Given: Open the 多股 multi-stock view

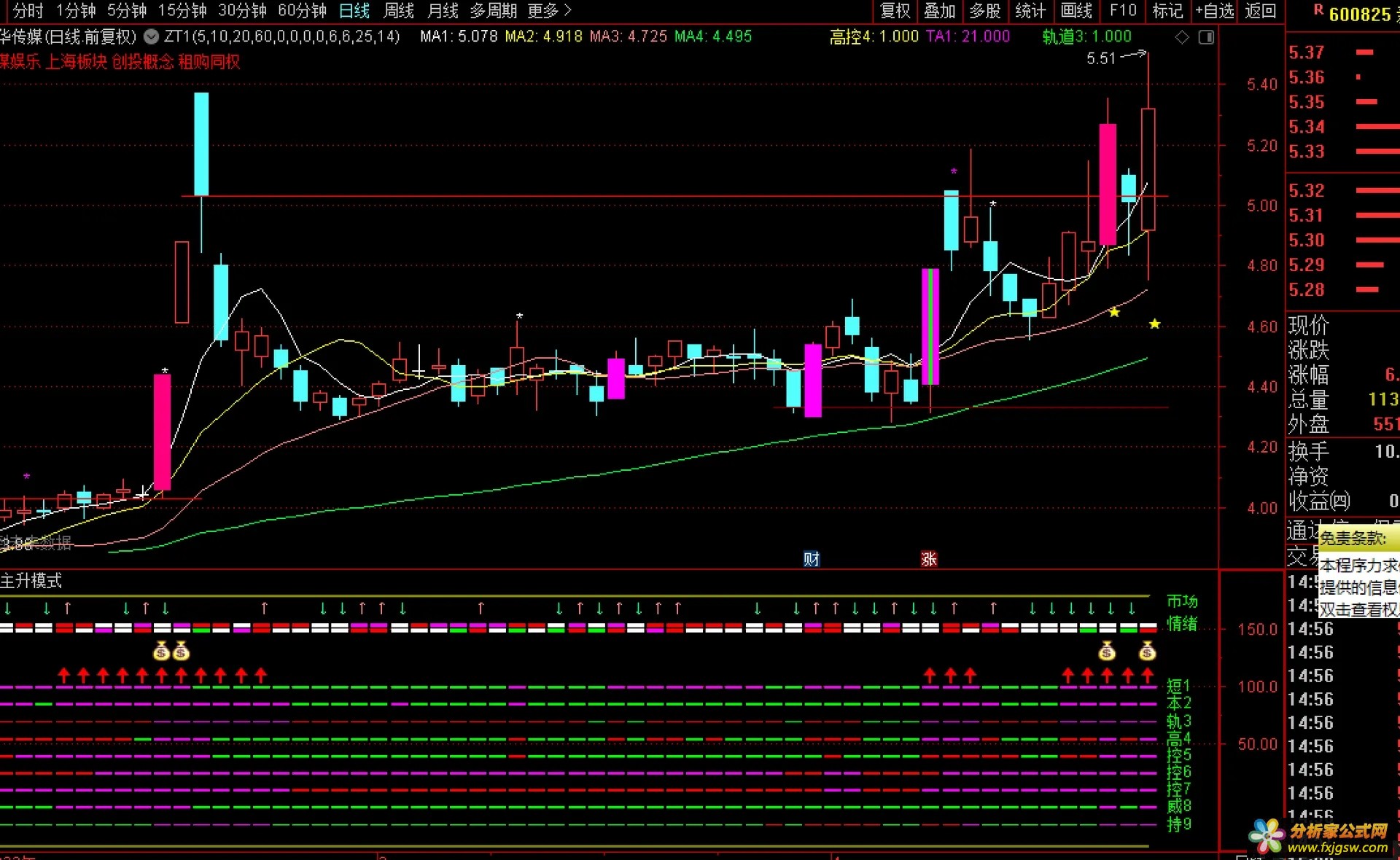Looking at the screenshot, I should pyautogui.click(x=985, y=11).
